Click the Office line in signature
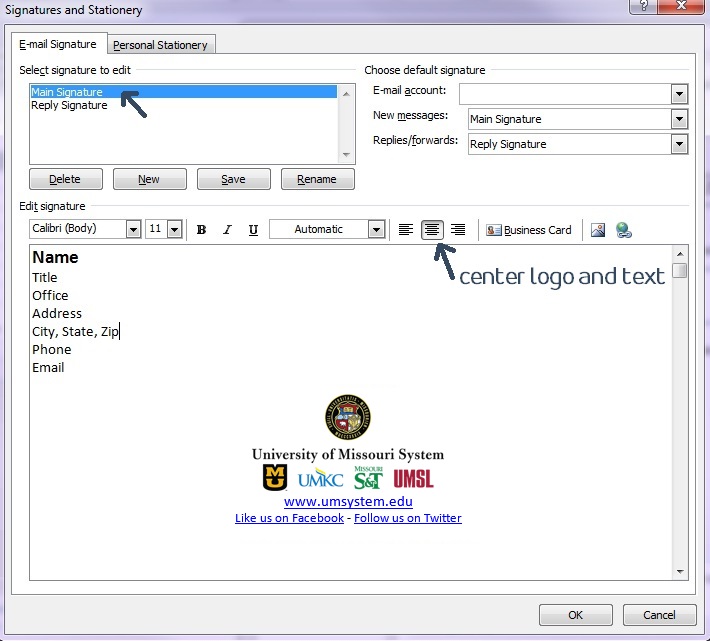Viewport: 710px width, 641px height. [50, 296]
